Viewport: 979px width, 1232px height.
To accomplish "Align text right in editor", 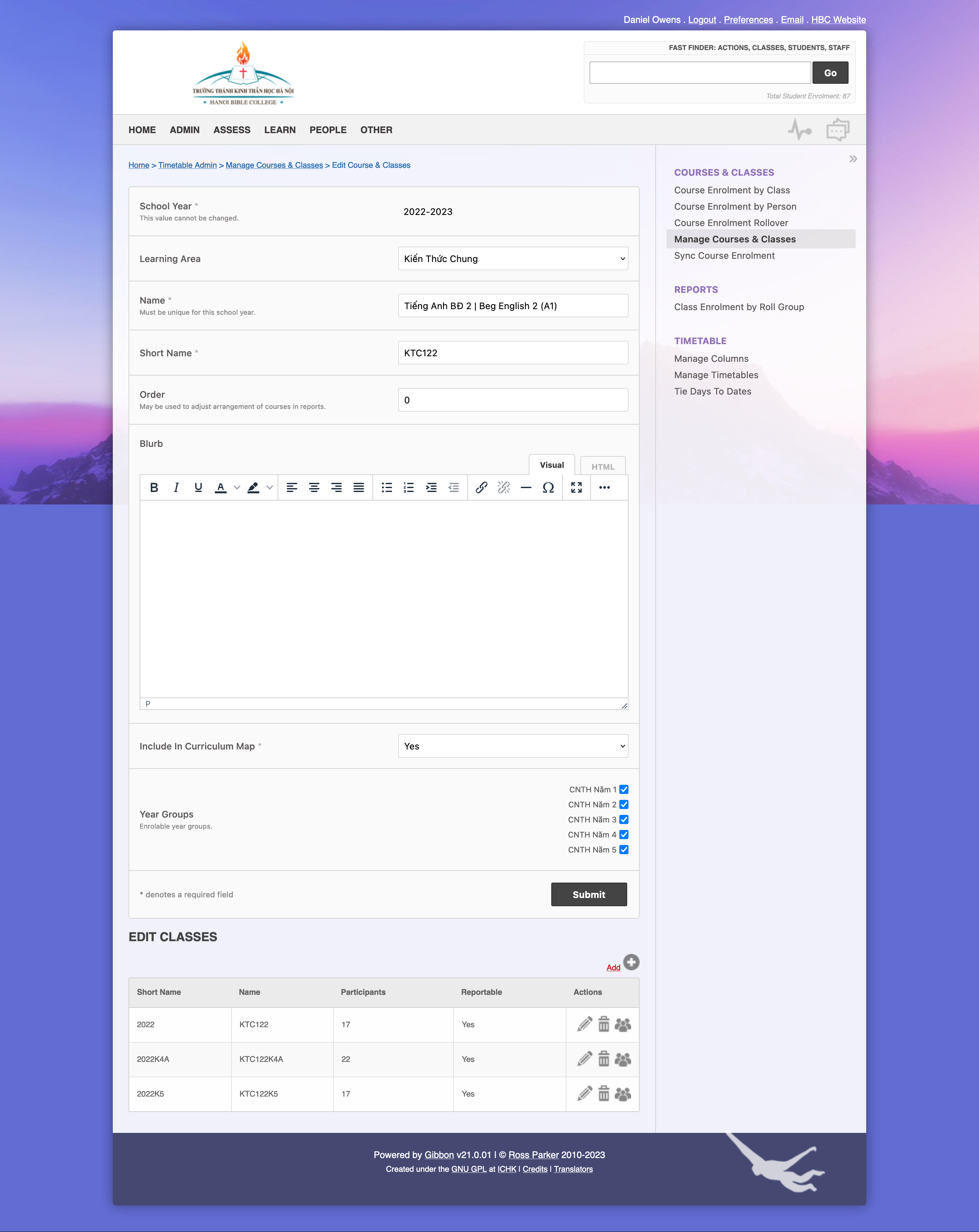I will (x=336, y=487).
